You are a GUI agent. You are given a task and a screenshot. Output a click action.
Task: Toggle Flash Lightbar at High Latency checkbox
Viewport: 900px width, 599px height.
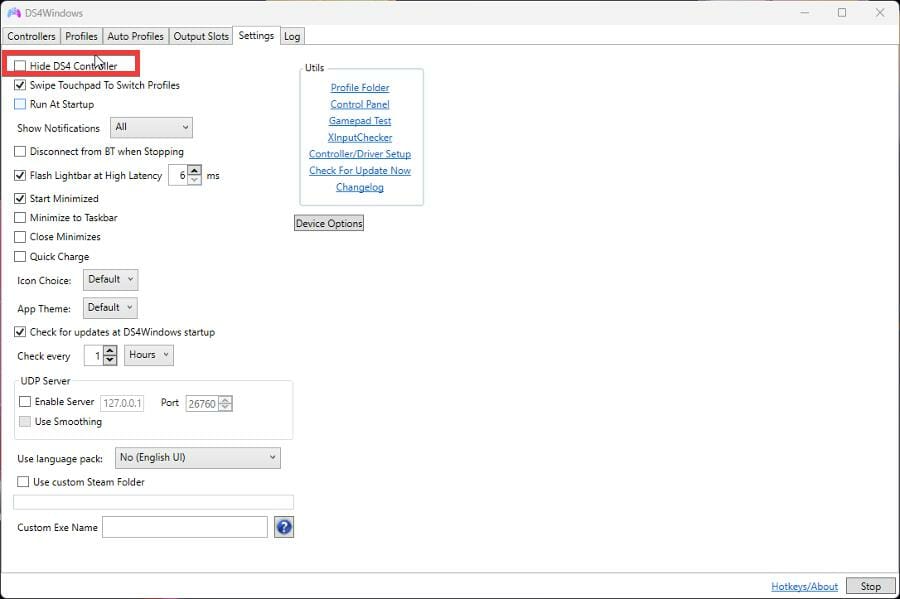[20, 175]
